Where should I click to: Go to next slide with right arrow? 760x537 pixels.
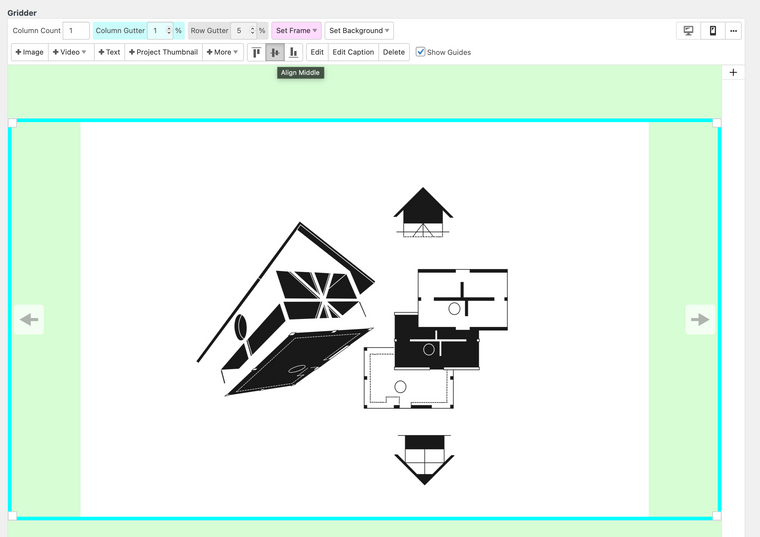[x=700, y=320]
